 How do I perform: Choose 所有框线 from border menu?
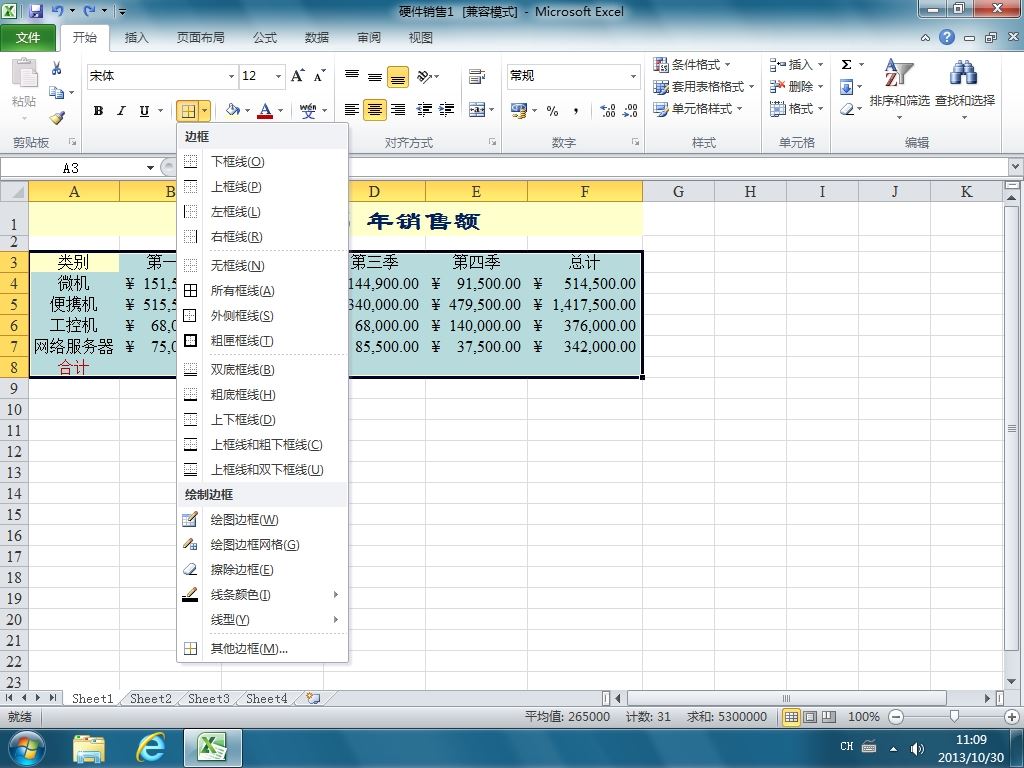[x=262, y=291]
